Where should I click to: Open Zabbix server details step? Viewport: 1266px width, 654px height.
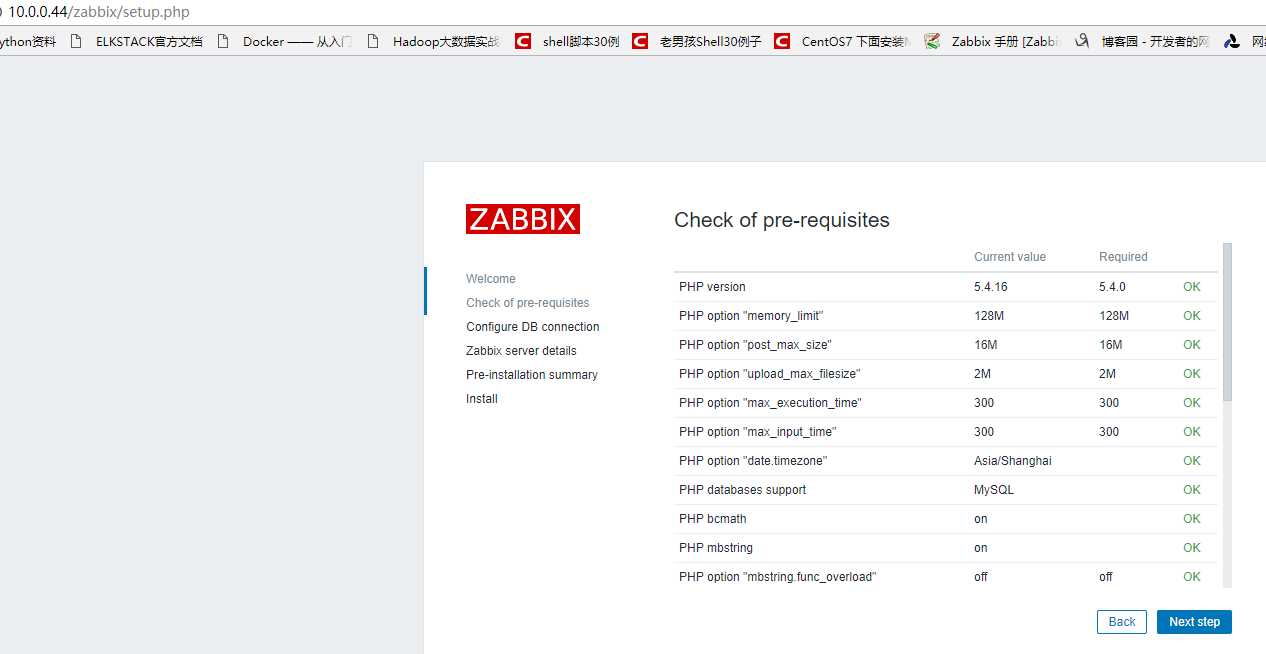(x=521, y=351)
